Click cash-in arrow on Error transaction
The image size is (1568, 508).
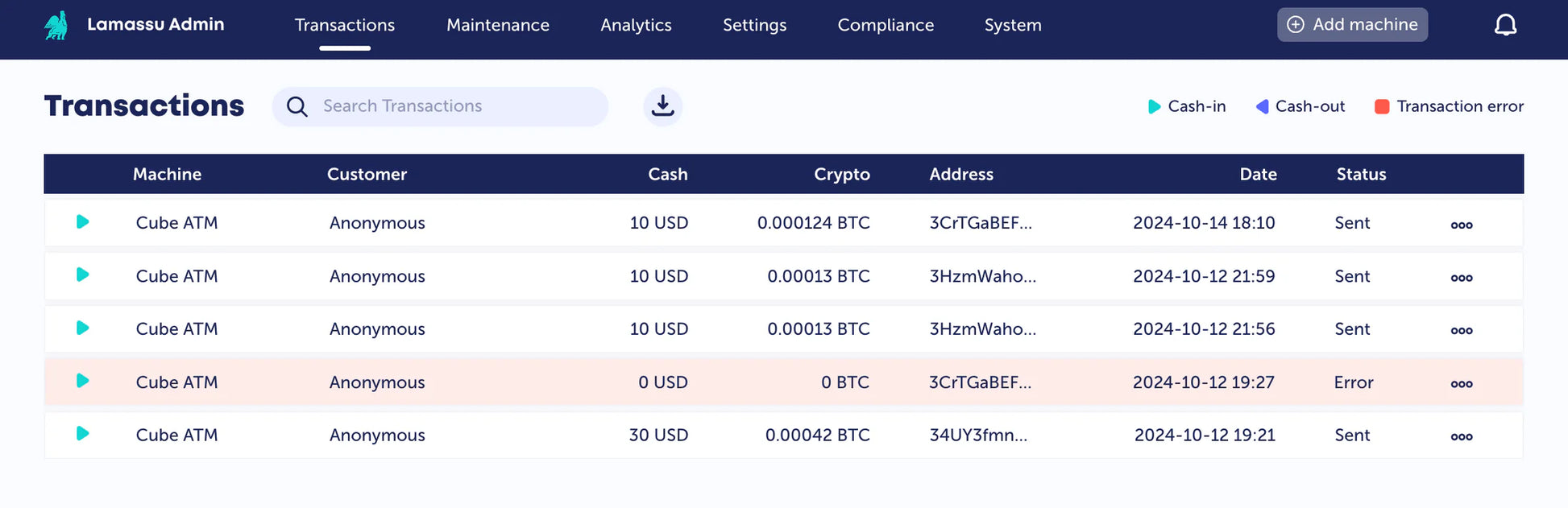pyautogui.click(x=82, y=381)
